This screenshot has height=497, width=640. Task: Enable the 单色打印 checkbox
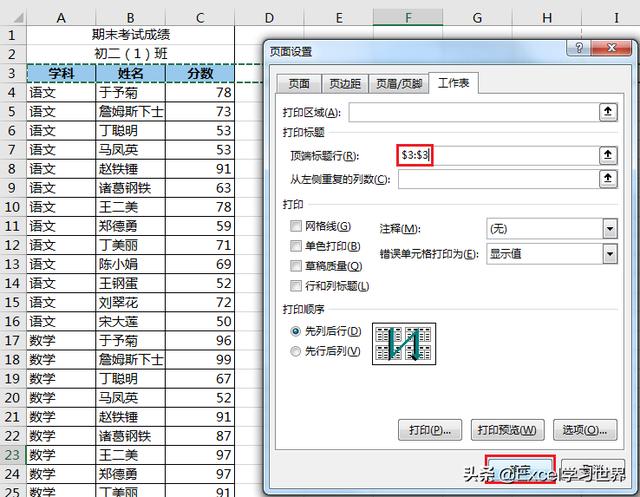click(296, 246)
